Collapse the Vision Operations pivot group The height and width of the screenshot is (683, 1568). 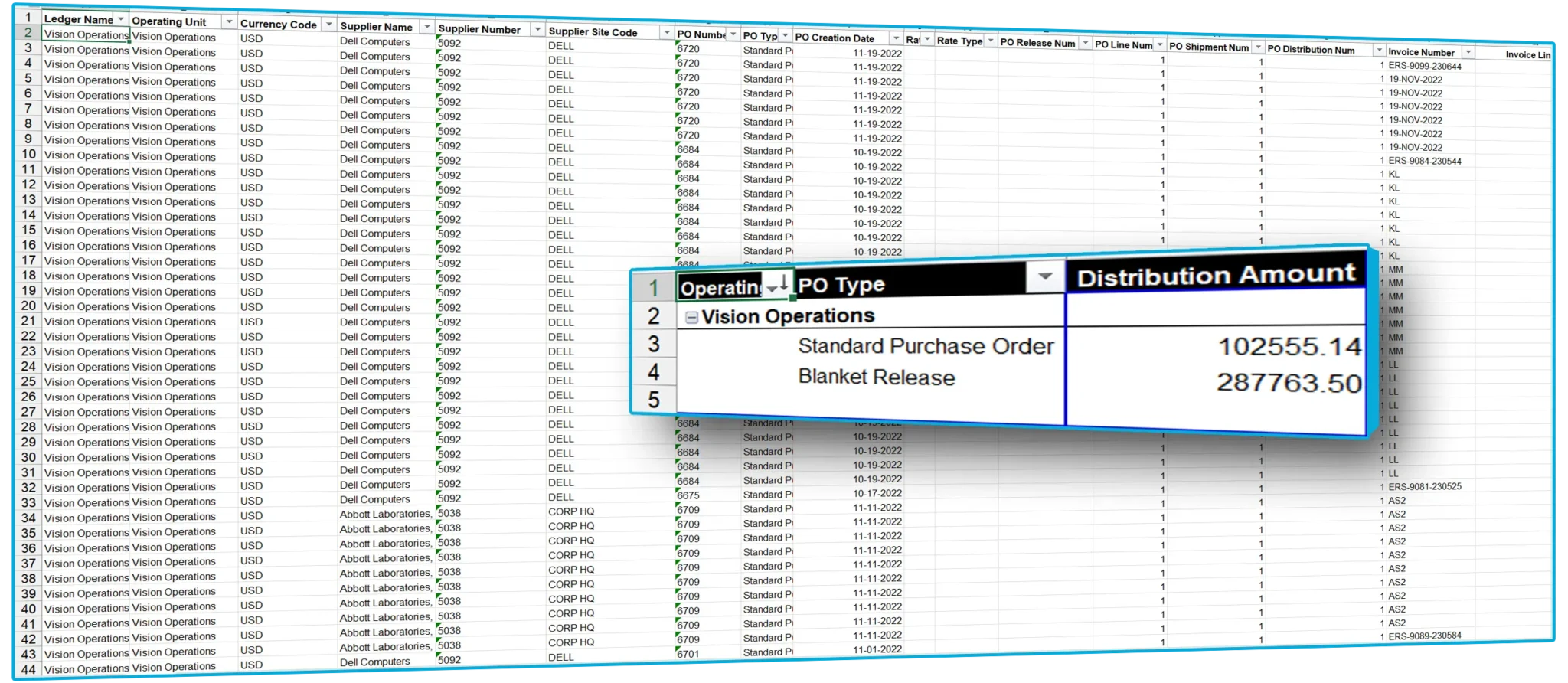691,317
